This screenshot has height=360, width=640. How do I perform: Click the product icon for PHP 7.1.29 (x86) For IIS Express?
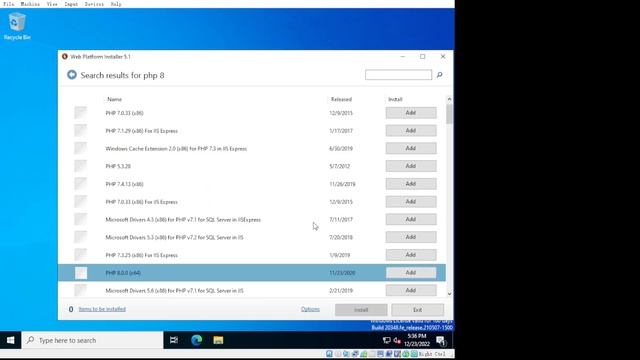[81, 131]
